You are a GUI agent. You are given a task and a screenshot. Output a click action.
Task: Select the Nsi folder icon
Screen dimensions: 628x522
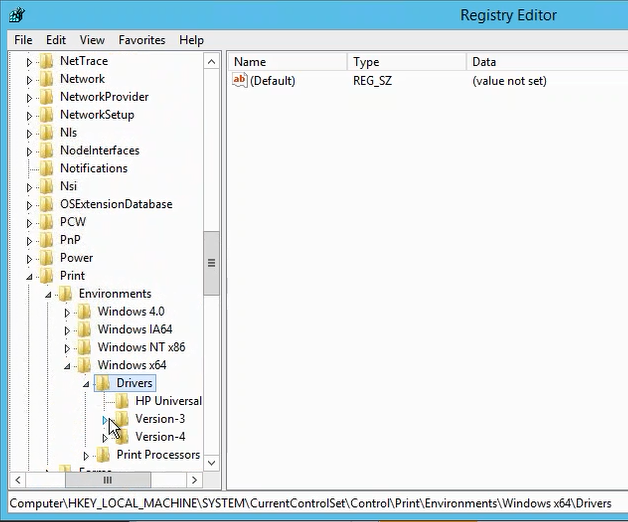pos(46,186)
